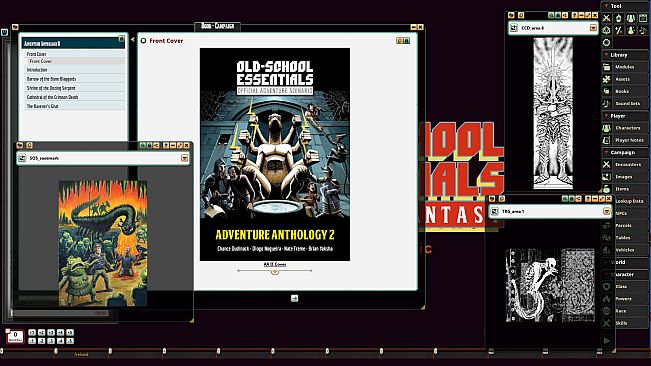The image size is (651, 366).
Task: Click the Items potion icon
Action: [x=607, y=189]
